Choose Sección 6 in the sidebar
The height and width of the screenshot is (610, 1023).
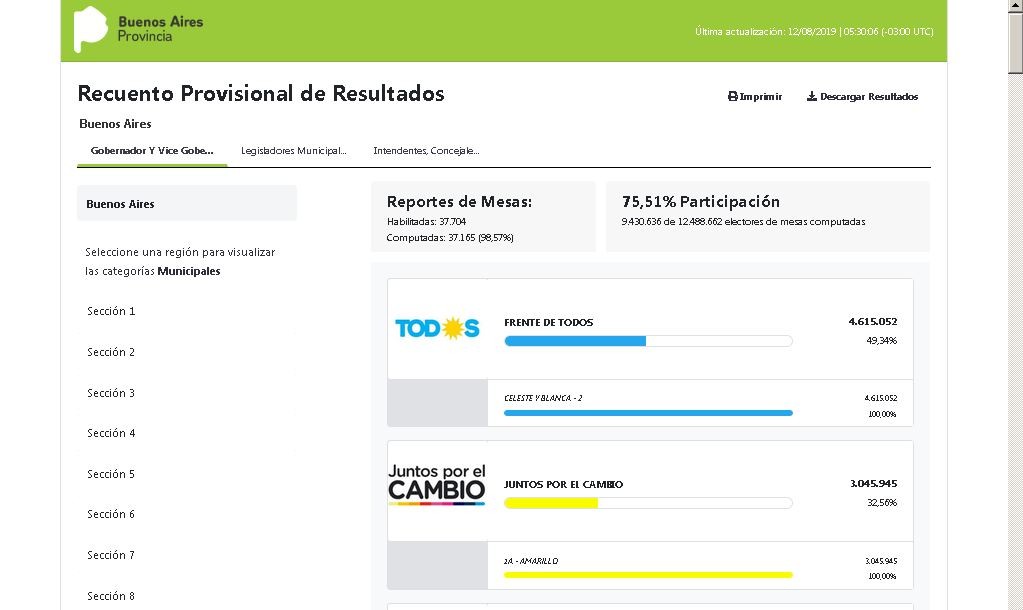coord(111,514)
